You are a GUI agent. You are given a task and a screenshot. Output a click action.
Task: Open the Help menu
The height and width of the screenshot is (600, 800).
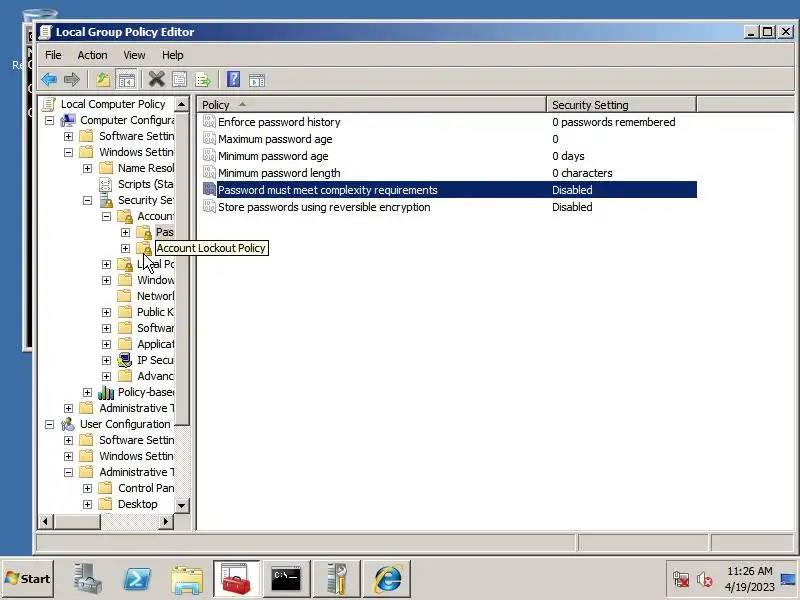(172, 55)
